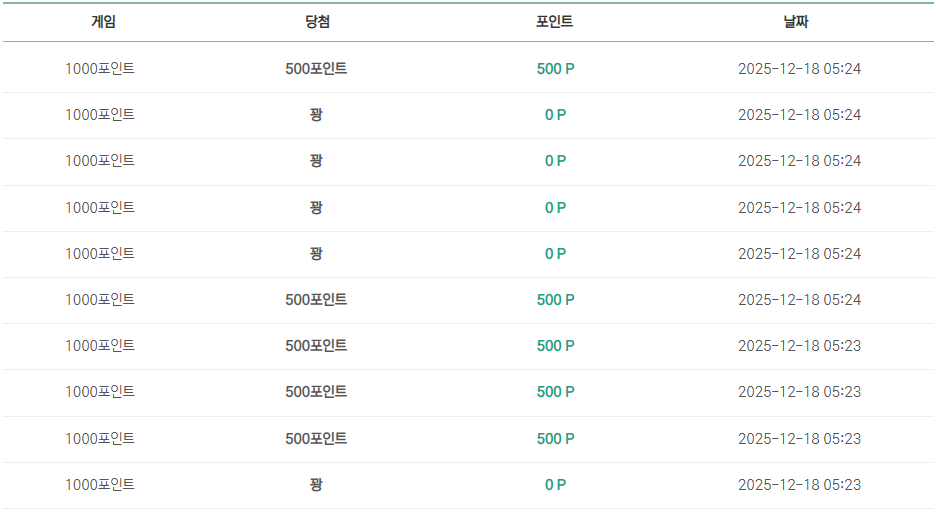Click the date cell of first row

coord(799,69)
